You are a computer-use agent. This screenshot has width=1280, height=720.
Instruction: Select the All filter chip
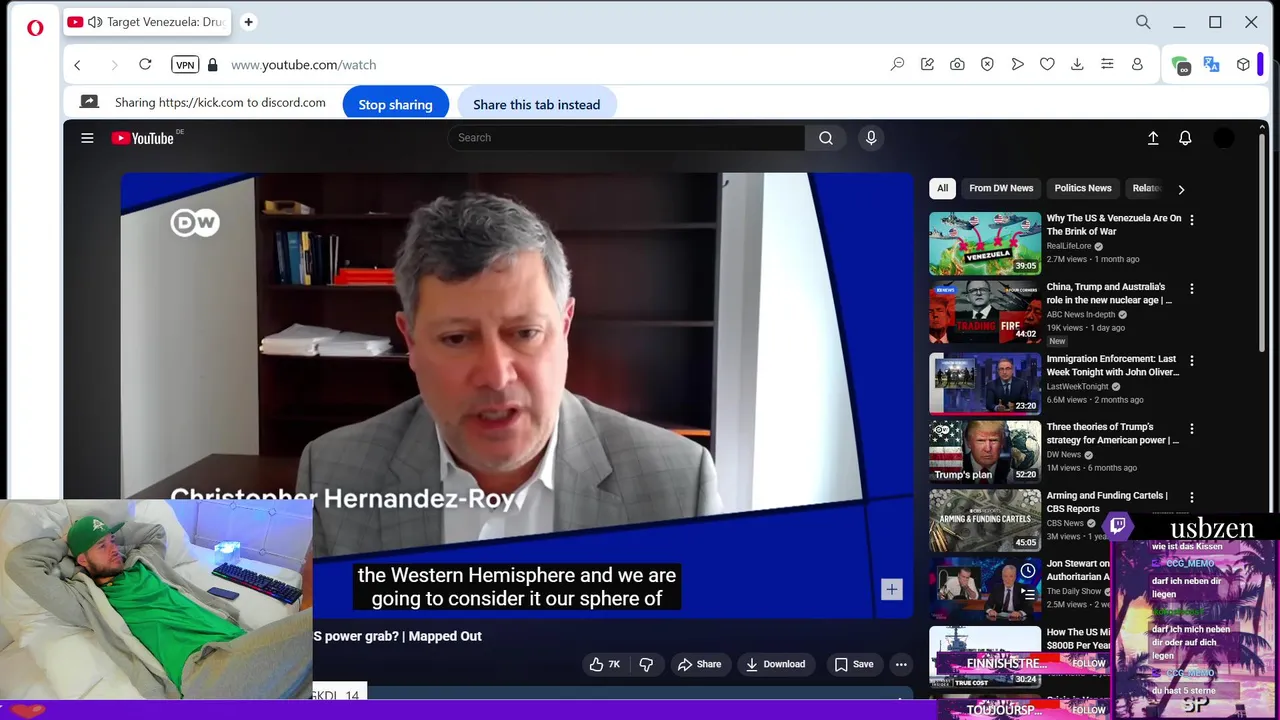tap(942, 188)
